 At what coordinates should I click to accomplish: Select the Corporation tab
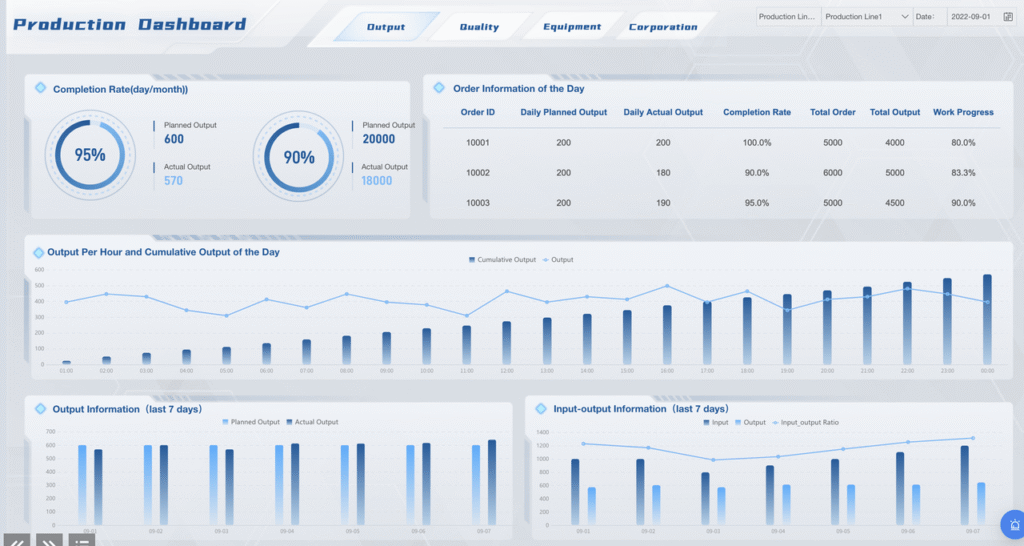(663, 27)
